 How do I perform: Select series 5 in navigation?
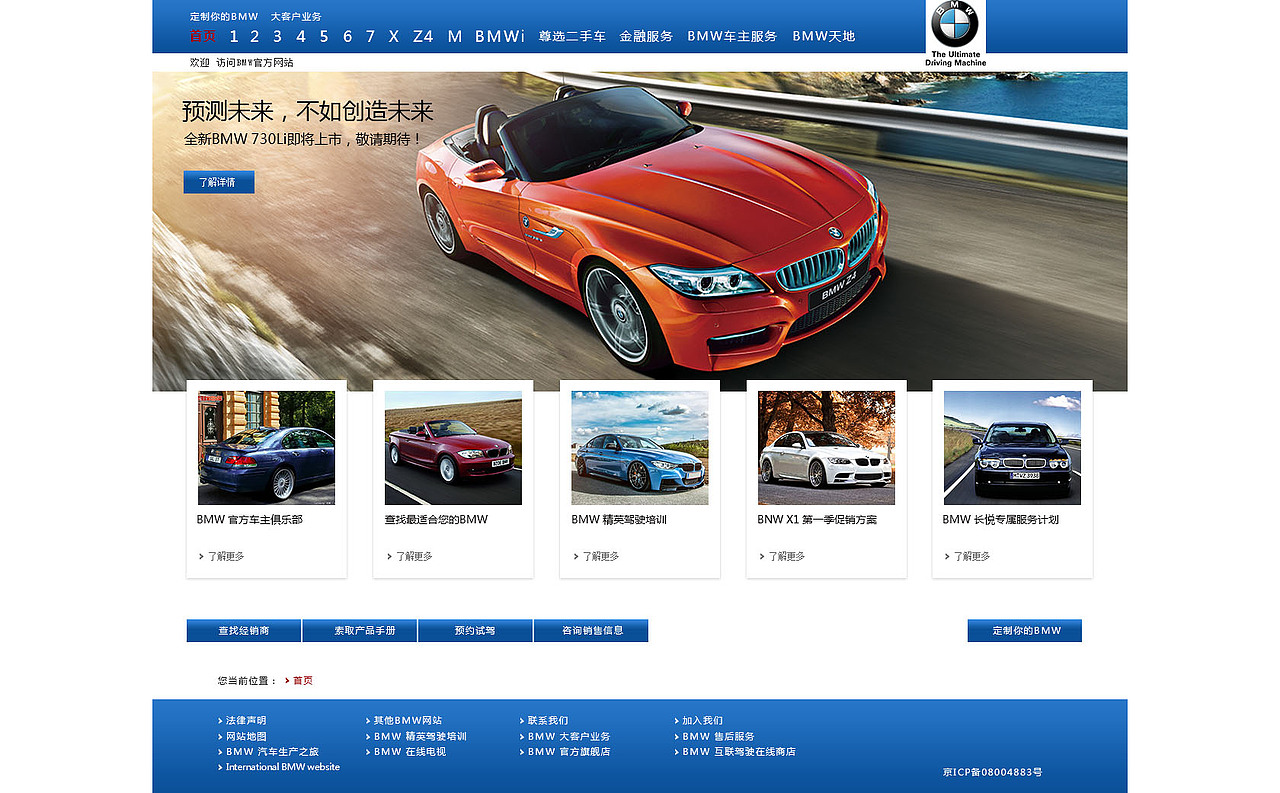324,36
